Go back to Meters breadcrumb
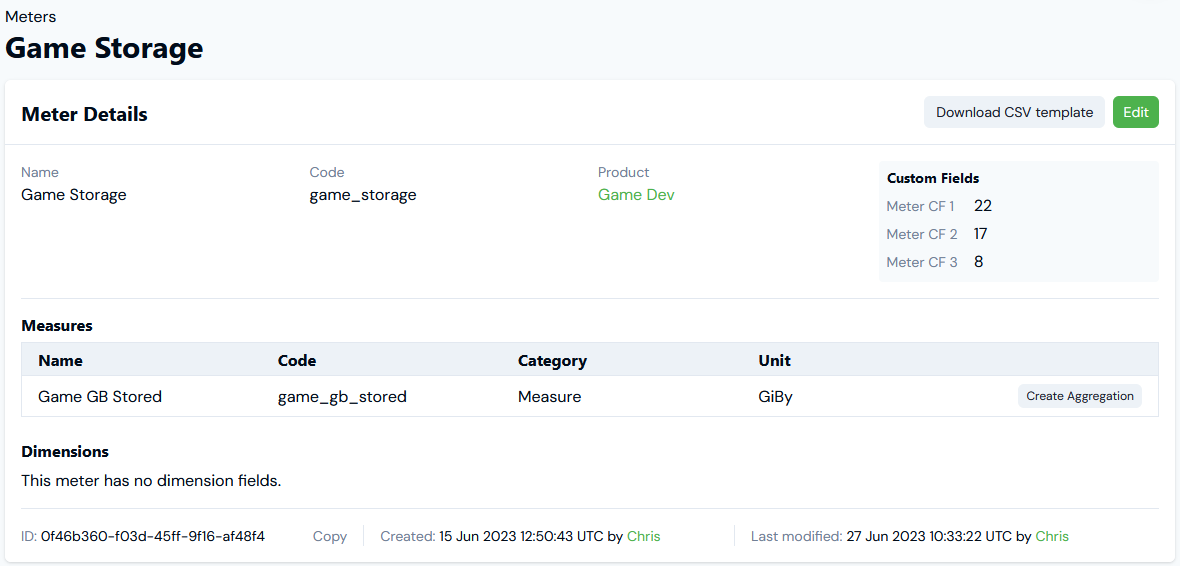Screen dimensions: 1180x566 [30, 16]
